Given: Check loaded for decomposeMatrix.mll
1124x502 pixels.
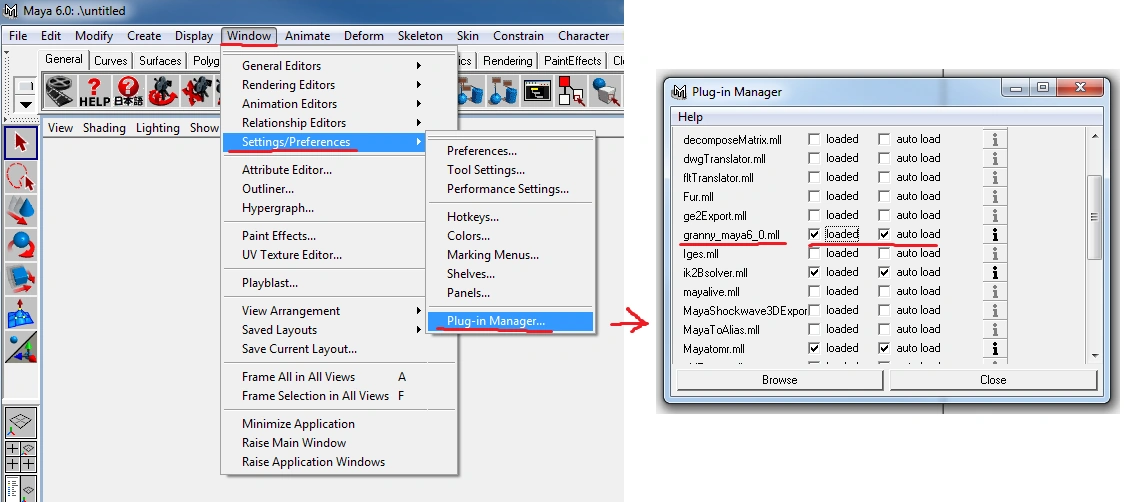Looking at the screenshot, I should 814,139.
